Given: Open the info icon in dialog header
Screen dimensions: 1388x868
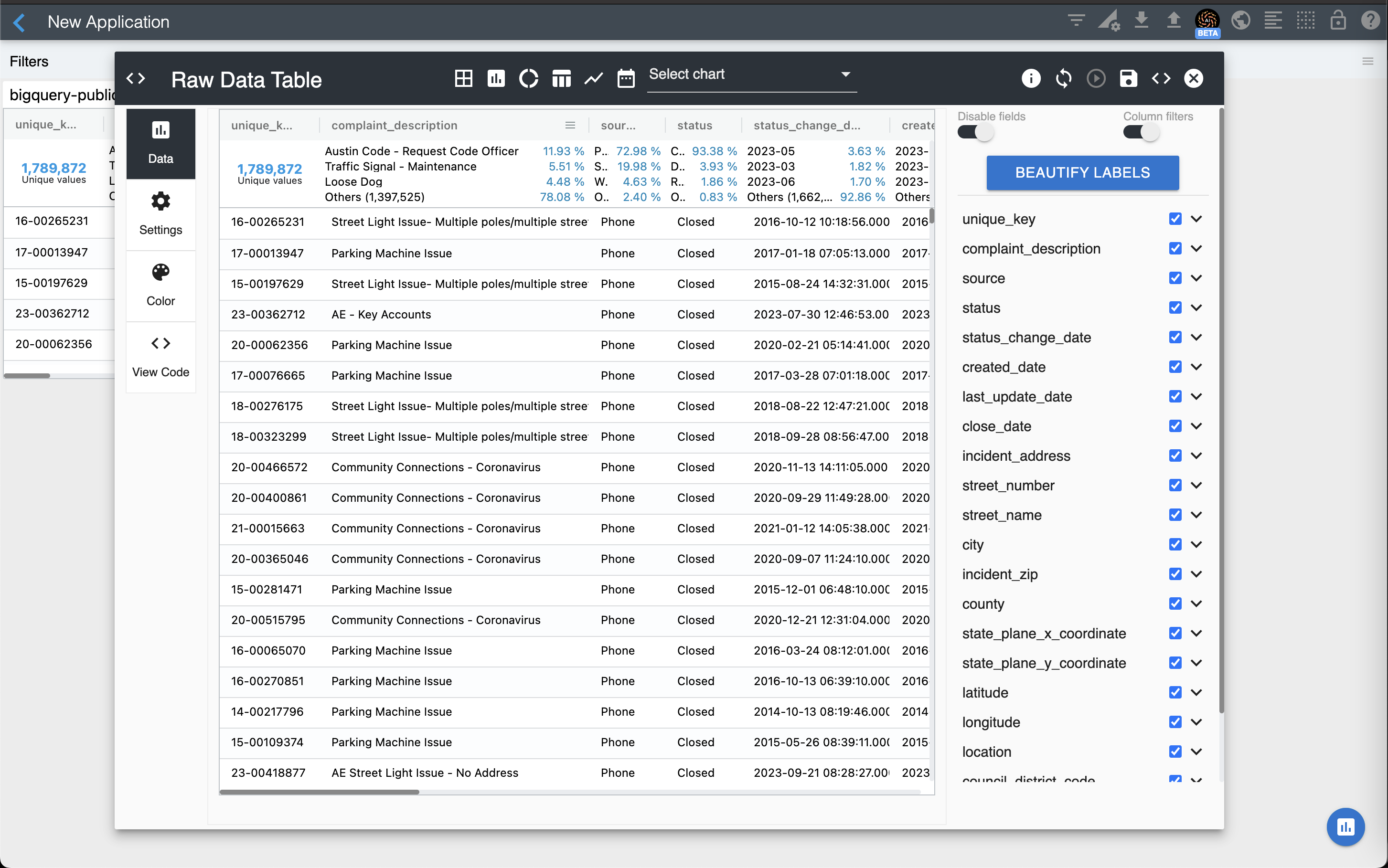Looking at the screenshot, I should (1030, 79).
